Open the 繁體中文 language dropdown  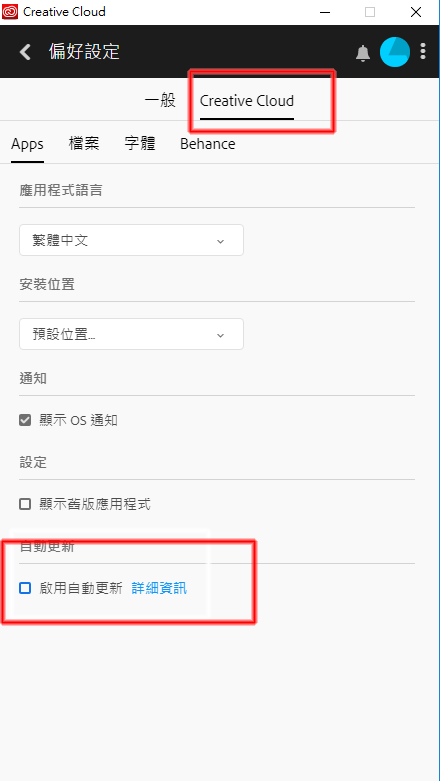click(x=132, y=240)
